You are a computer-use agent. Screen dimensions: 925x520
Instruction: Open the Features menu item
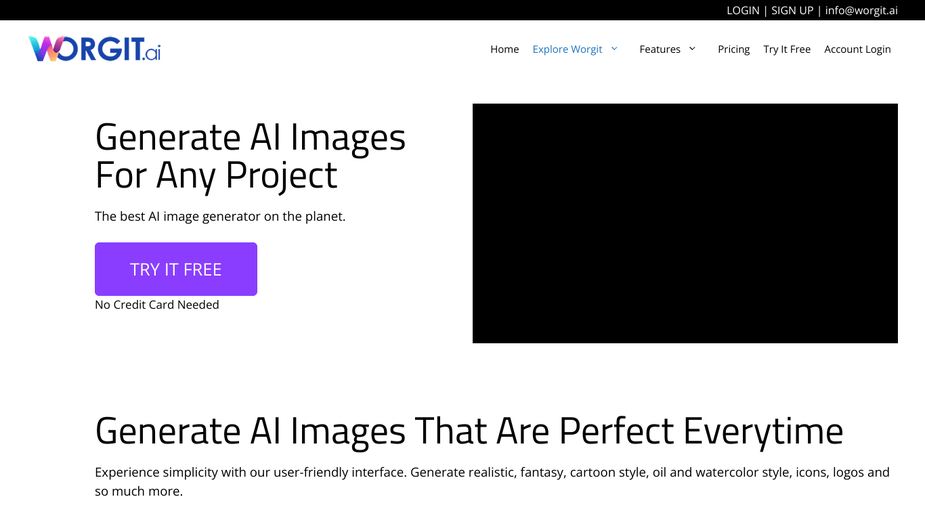(x=660, y=49)
